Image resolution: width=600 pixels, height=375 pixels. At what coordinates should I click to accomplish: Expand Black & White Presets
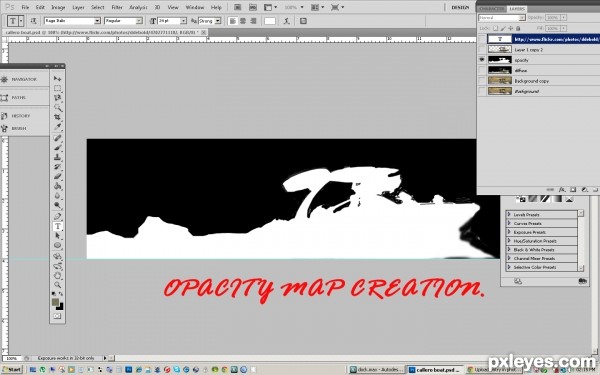(x=509, y=249)
